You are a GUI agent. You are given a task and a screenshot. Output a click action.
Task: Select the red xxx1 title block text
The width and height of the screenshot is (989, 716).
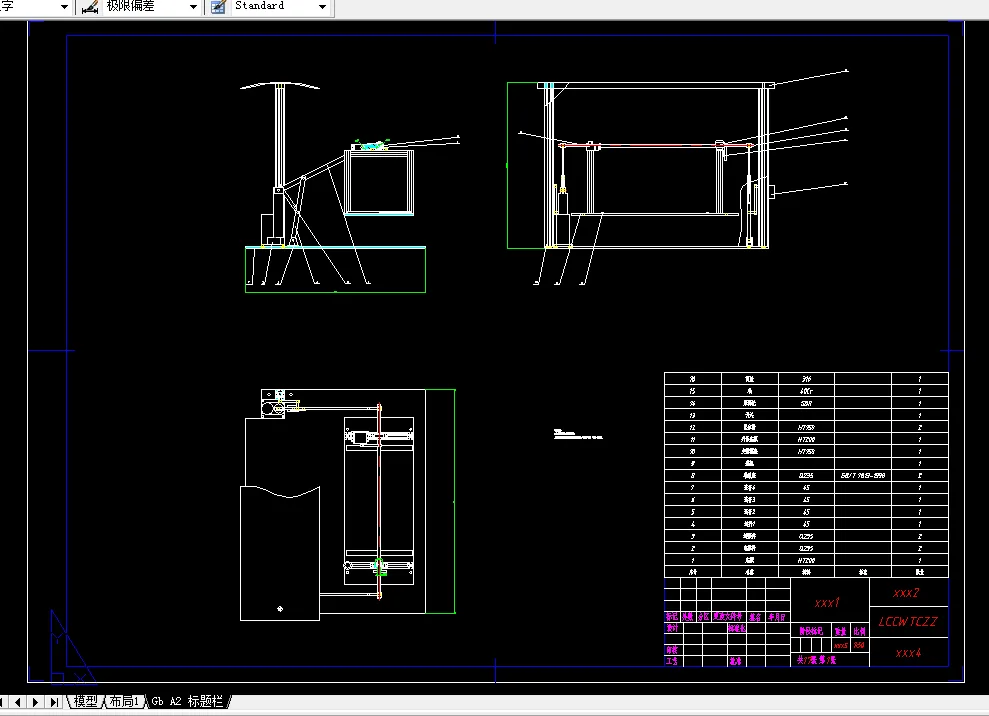pos(827,603)
